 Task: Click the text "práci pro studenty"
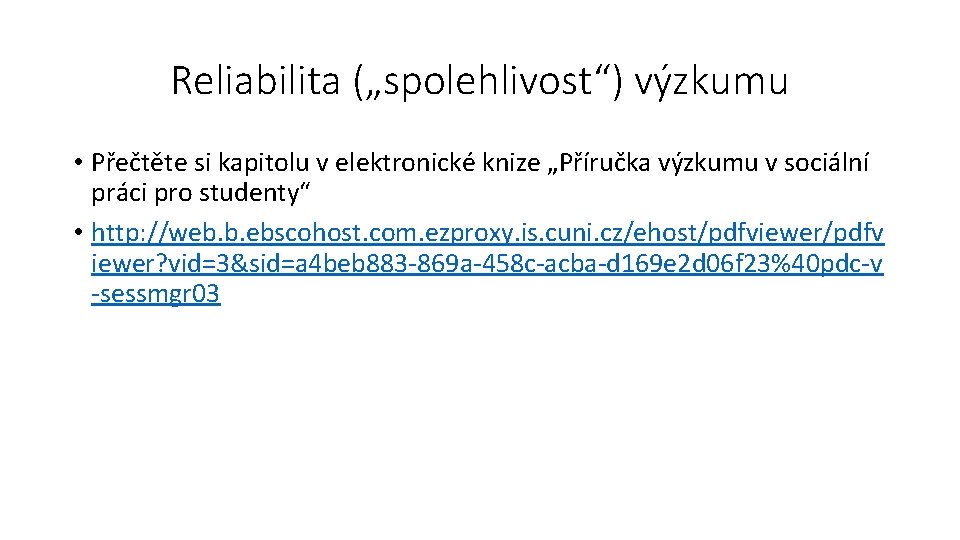tap(195, 193)
